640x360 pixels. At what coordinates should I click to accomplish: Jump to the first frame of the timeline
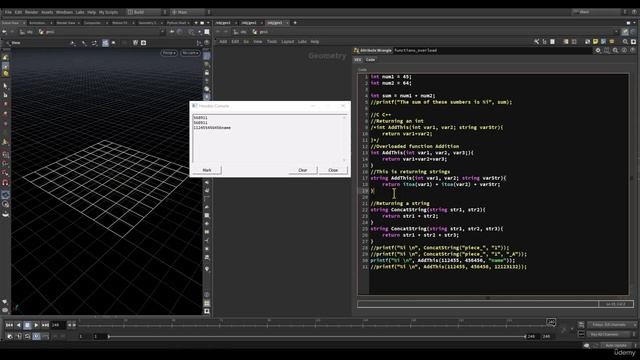(x=9, y=325)
